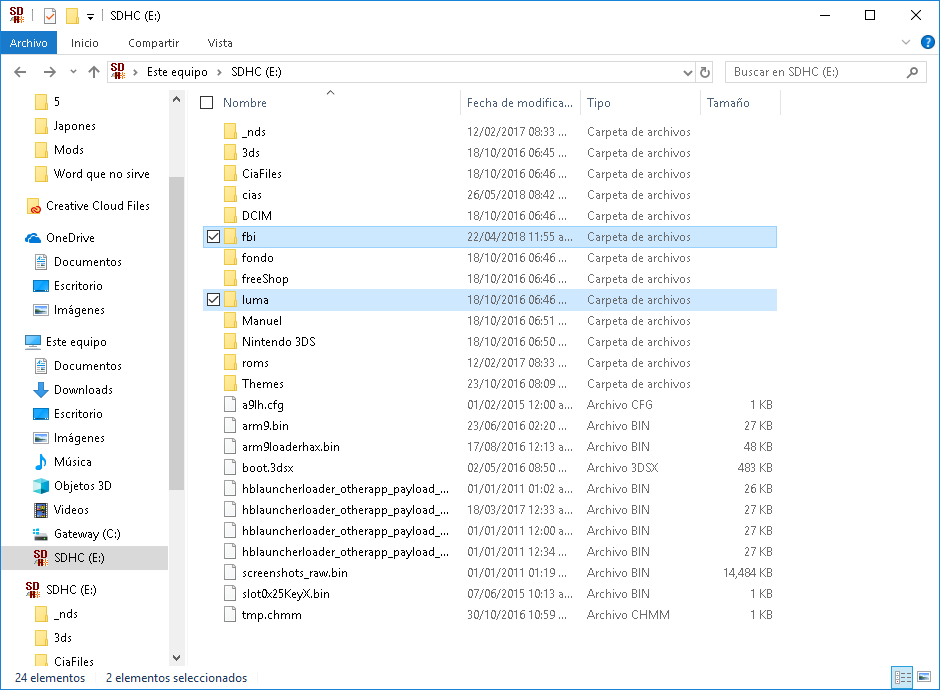940x690 pixels.
Task: Click the up one level arrow
Action: (94, 72)
